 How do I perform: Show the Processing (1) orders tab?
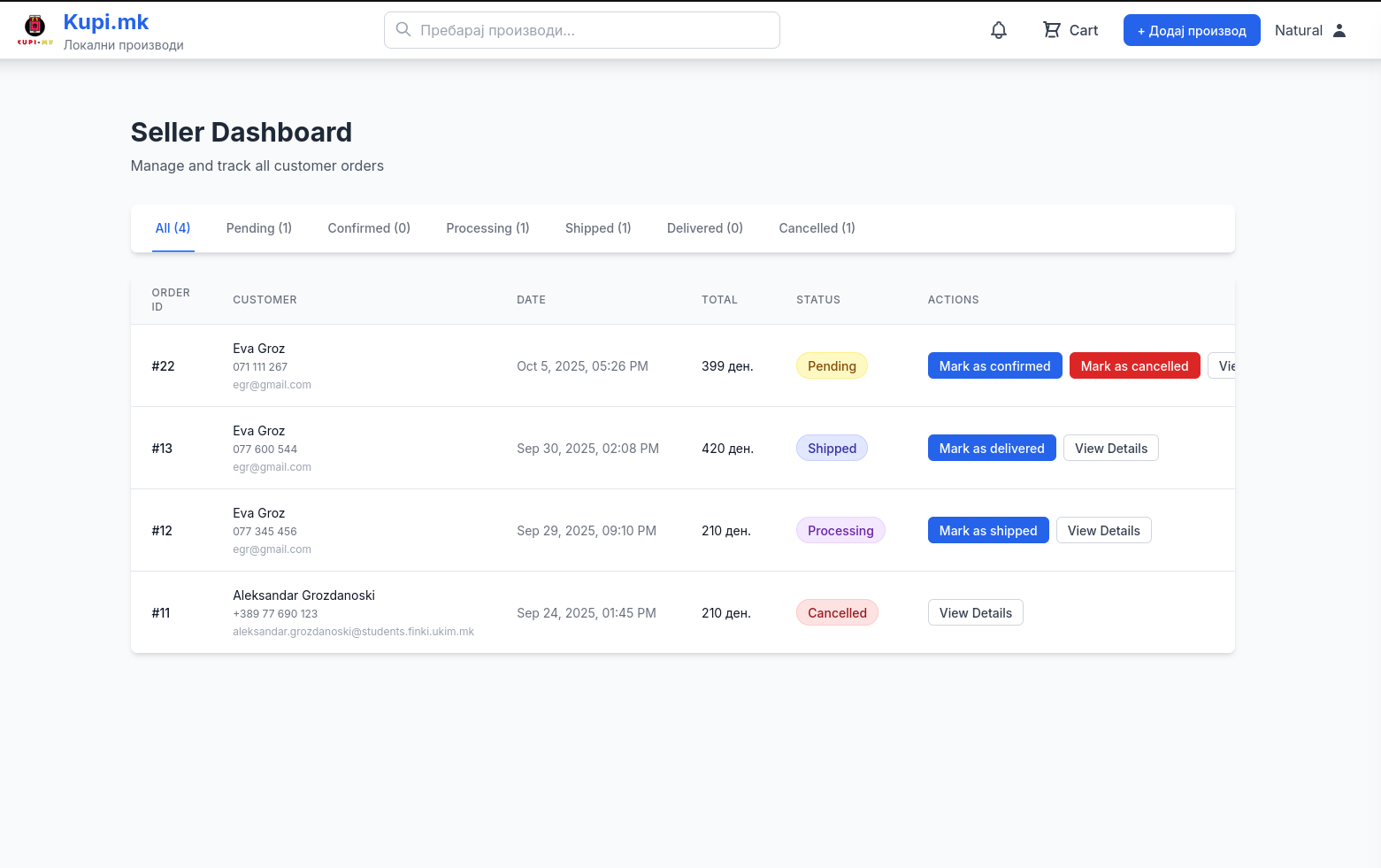(487, 228)
